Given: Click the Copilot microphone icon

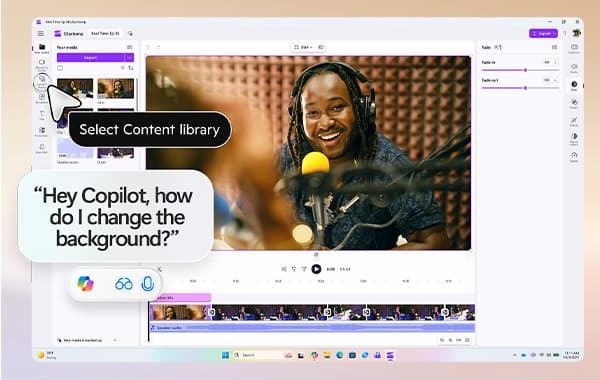Looking at the screenshot, I should [147, 284].
